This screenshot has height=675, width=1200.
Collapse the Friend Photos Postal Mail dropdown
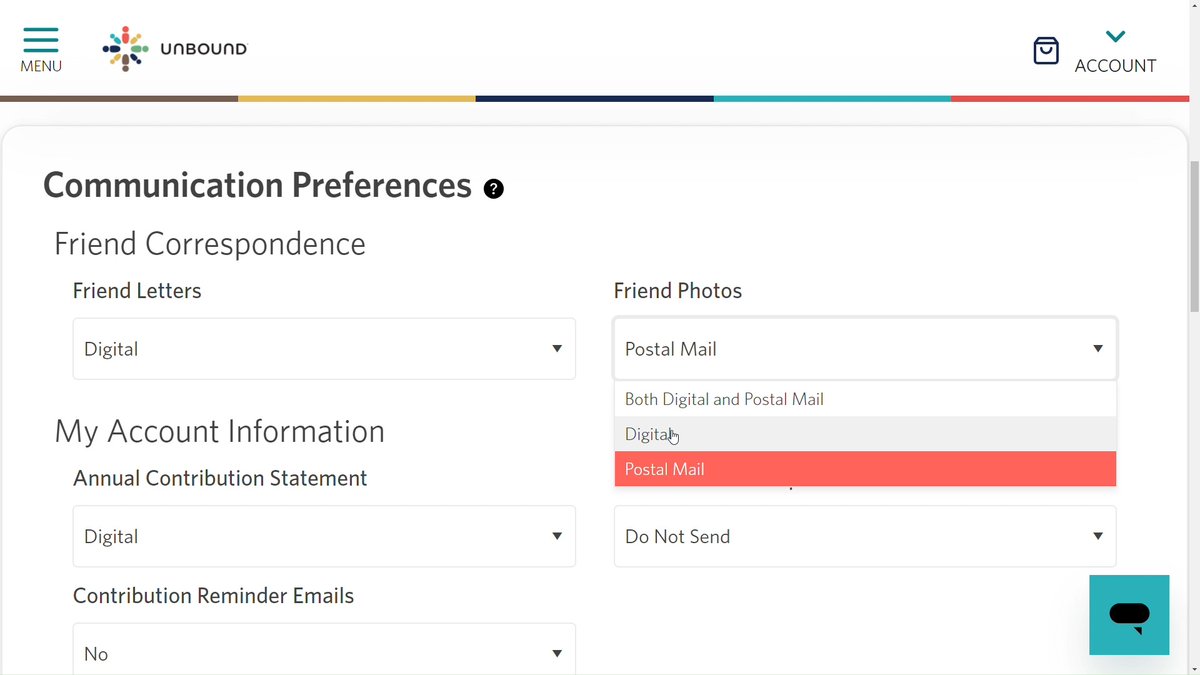(x=865, y=349)
